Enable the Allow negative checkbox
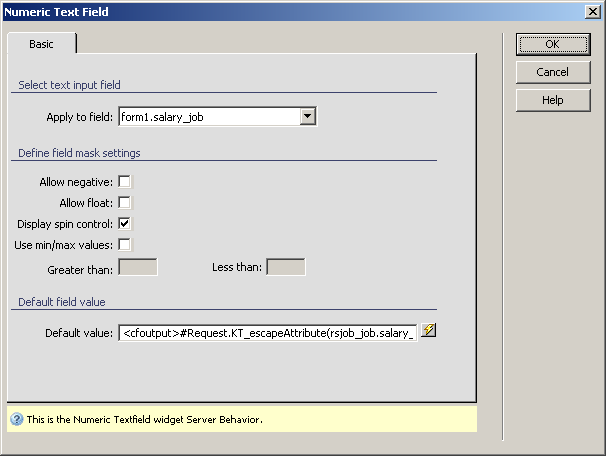This screenshot has width=606, height=456. point(125,182)
